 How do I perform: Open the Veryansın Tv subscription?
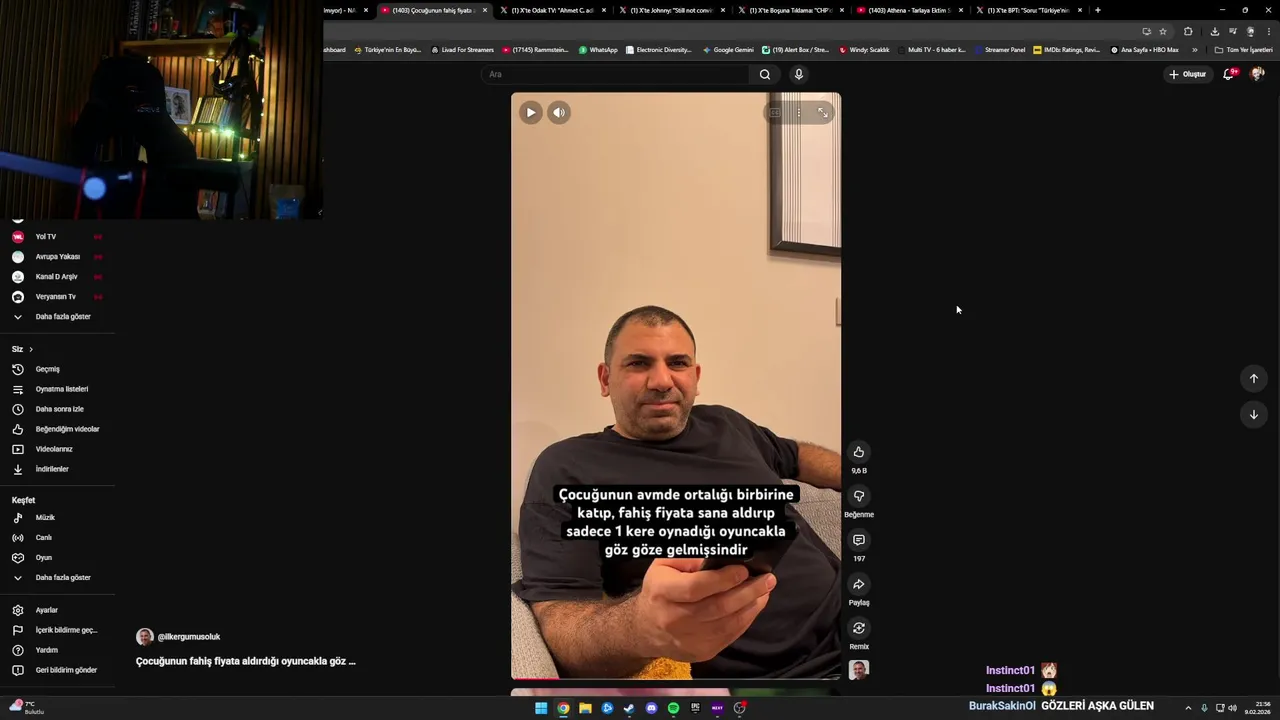pos(57,297)
